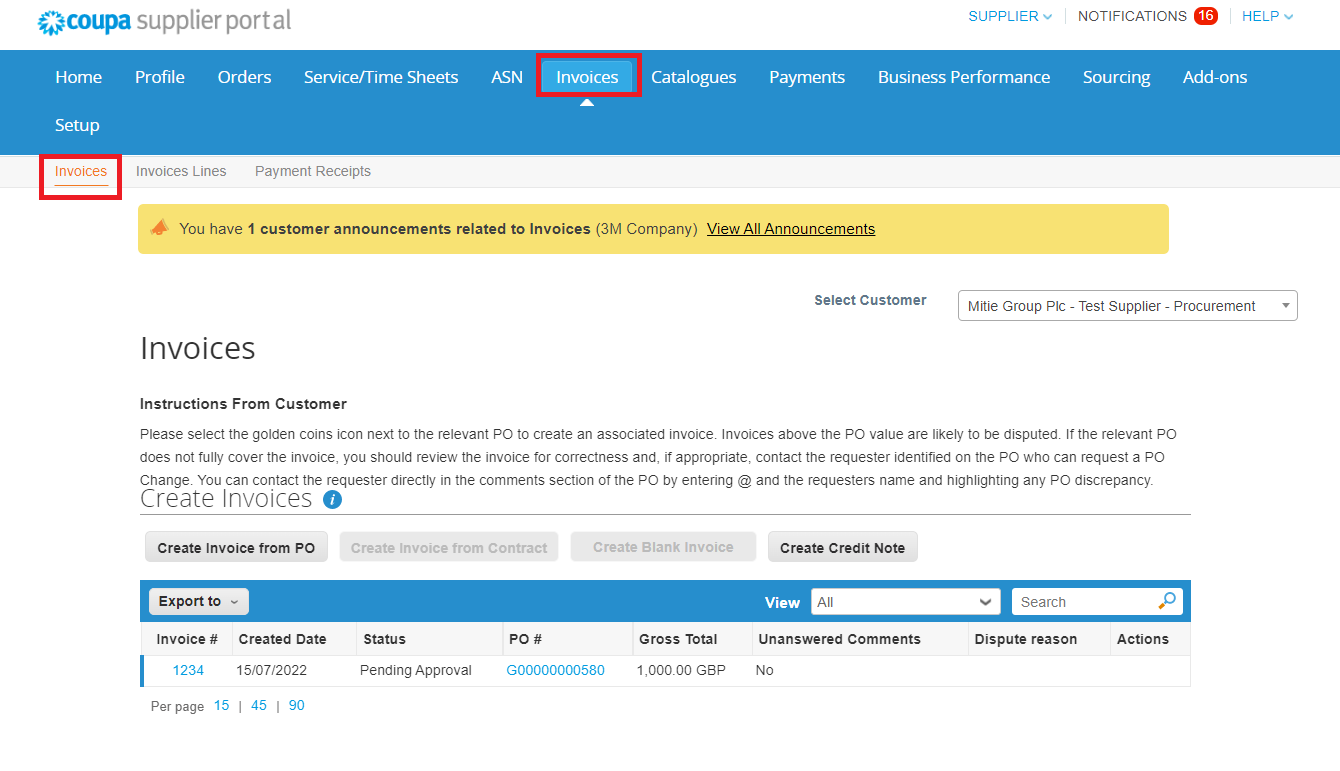
Task: Switch to Payment Receipts sub-tab
Action: pos(313,172)
